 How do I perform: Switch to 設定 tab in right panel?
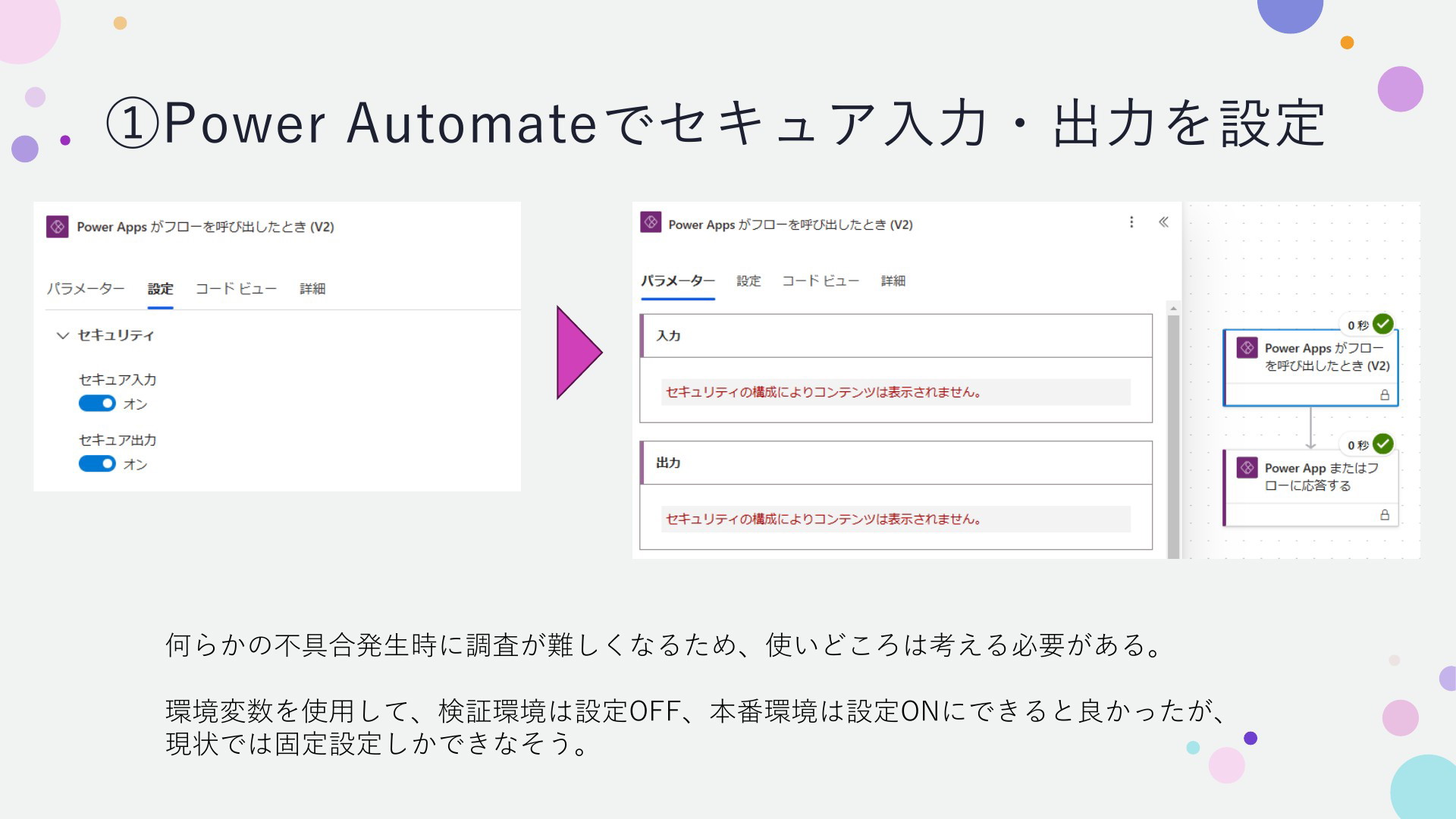[x=748, y=281]
